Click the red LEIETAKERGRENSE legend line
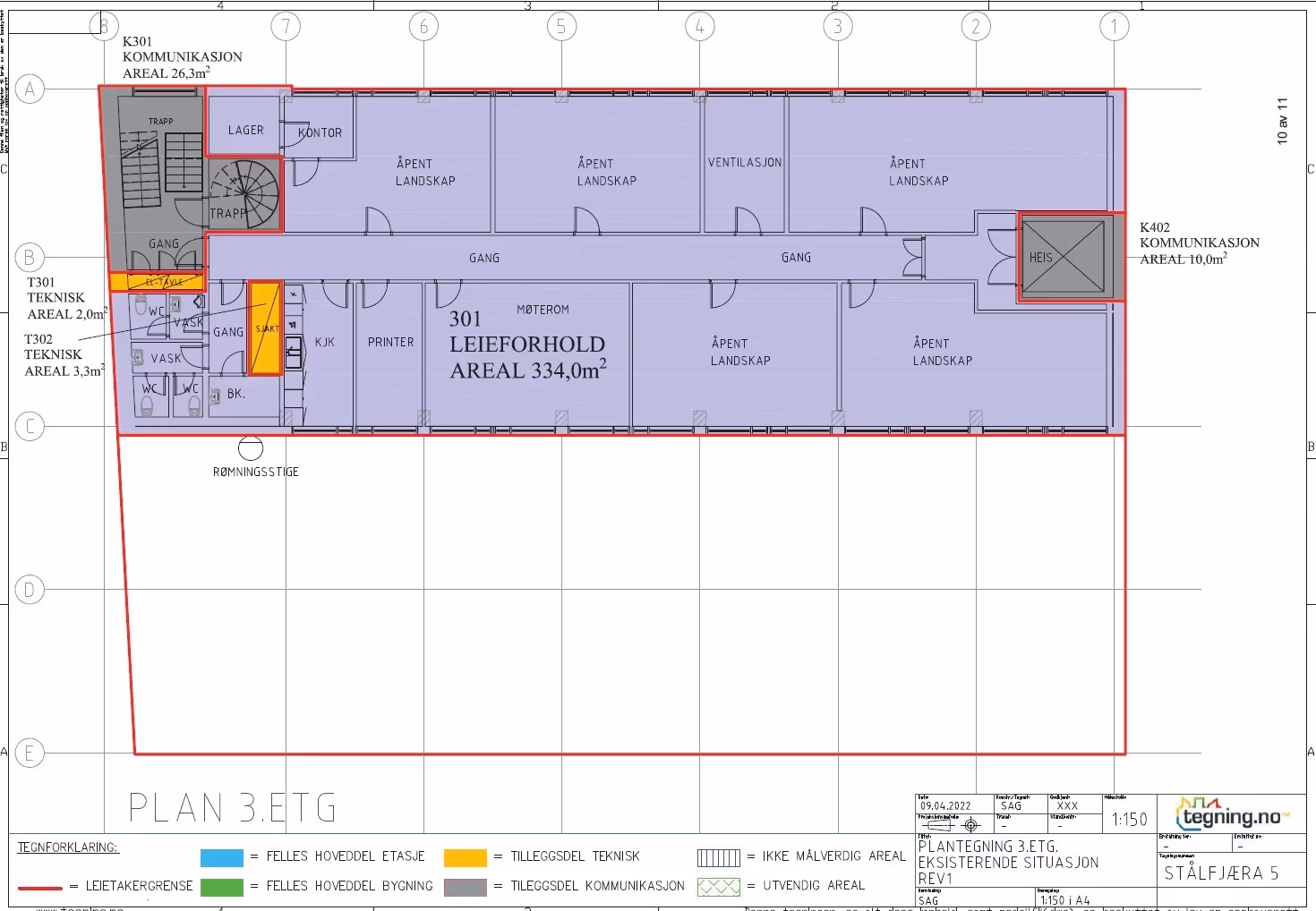Image resolution: width=1316 pixels, height=911 pixels. [40, 888]
